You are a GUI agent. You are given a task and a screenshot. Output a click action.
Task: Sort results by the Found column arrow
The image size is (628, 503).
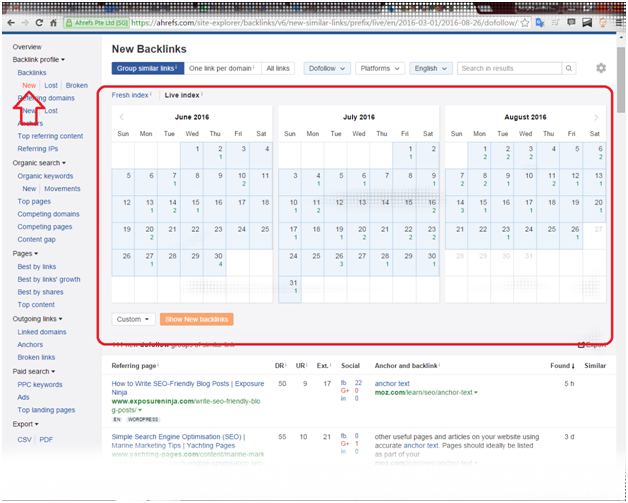[573, 366]
